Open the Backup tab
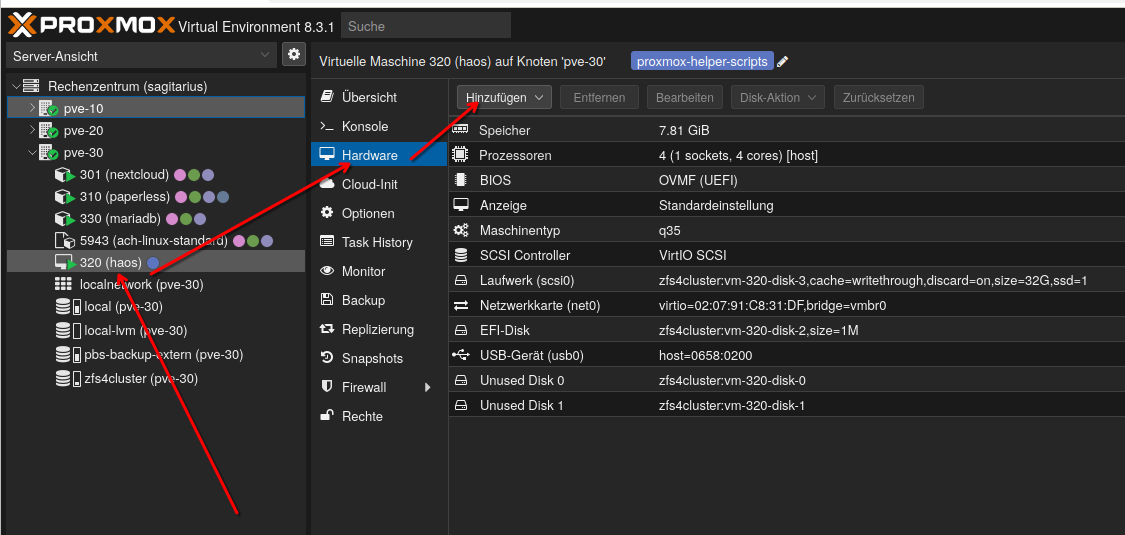Image resolution: width=1125 pixels, height=535 pixels. (379, 300)
